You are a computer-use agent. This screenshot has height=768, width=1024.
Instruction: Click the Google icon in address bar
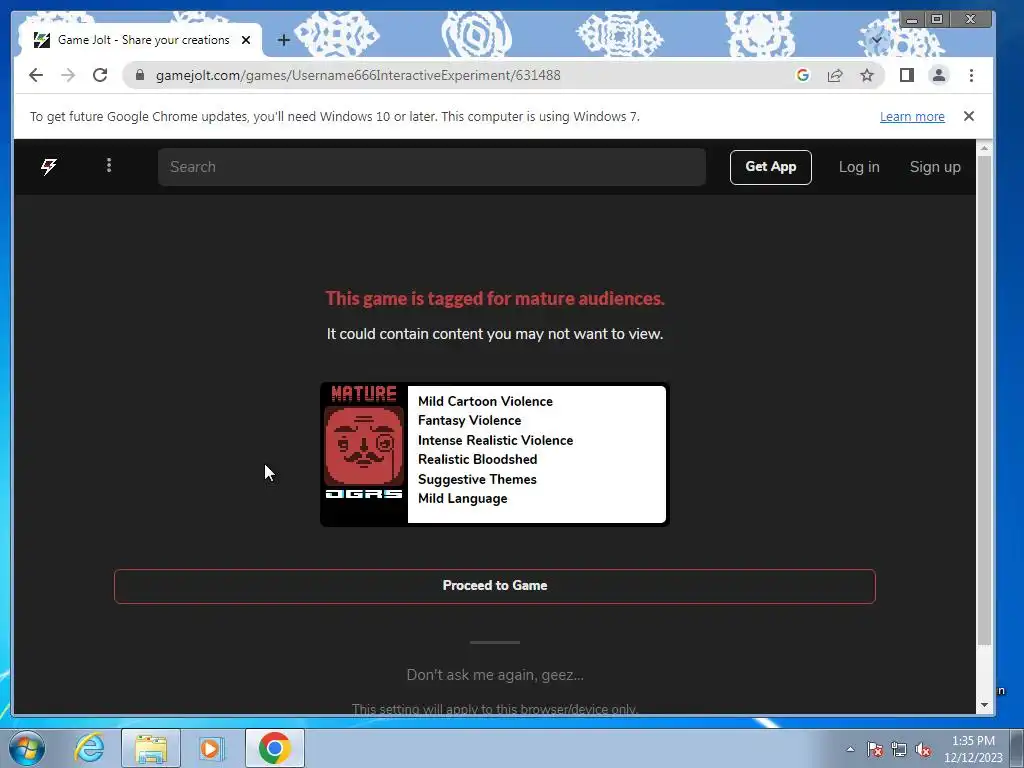803,75
